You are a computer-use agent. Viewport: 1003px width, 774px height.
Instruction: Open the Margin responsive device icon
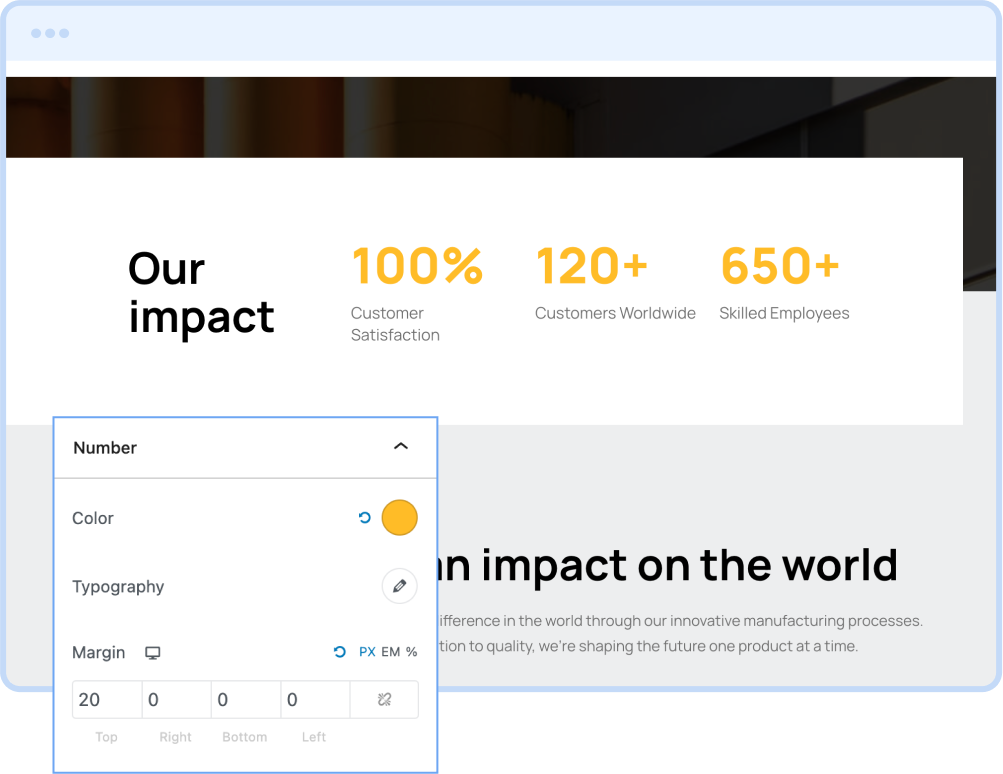coord(152,652)
